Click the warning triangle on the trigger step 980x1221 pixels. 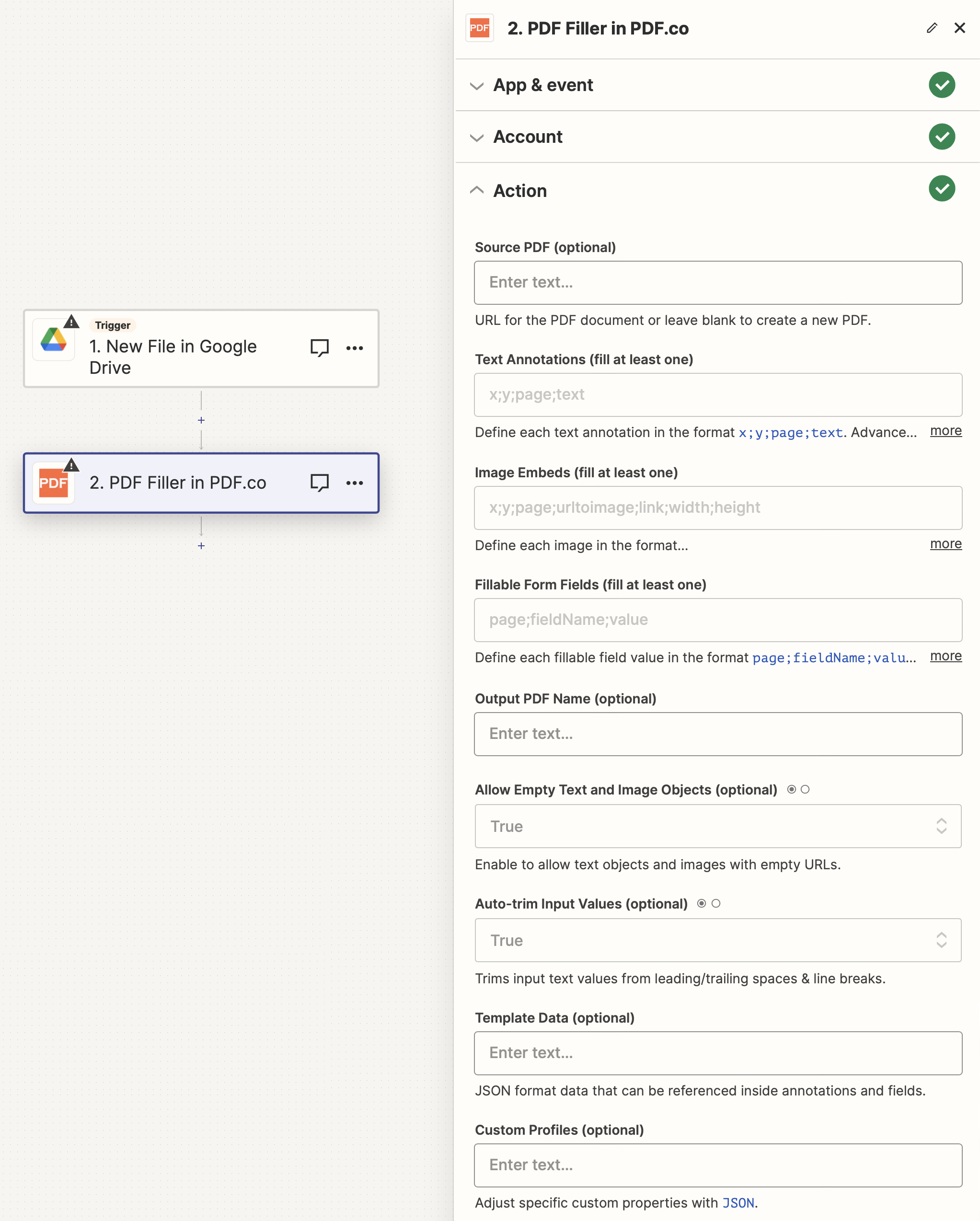[71, 322]
